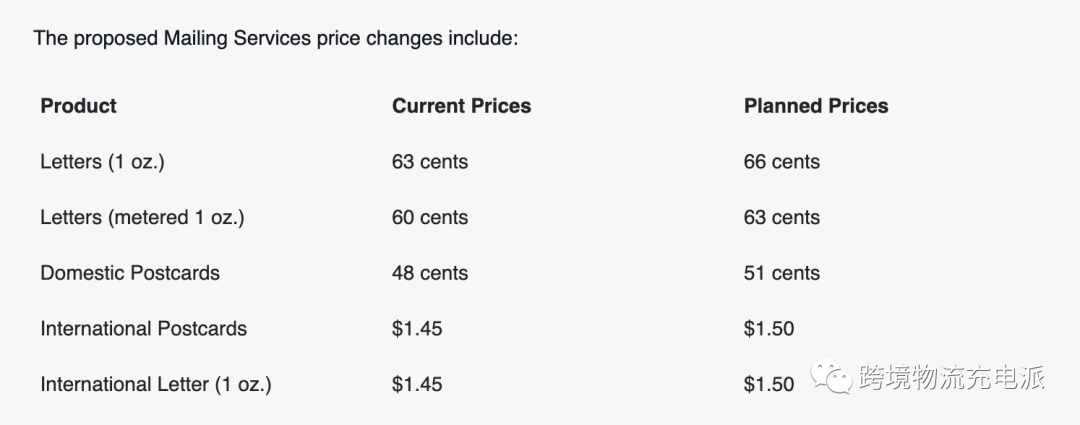Click International Postcards current price $1.45
The height and width of the screenshot is (425, 1080).
coord(417,329)
